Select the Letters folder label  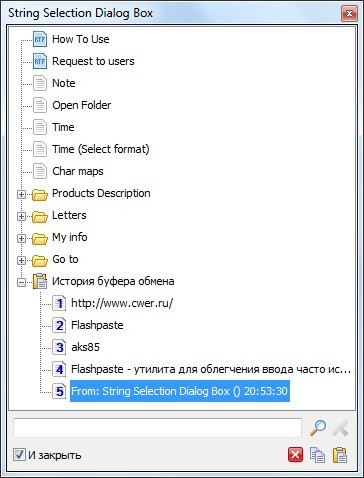coord(69,215)
